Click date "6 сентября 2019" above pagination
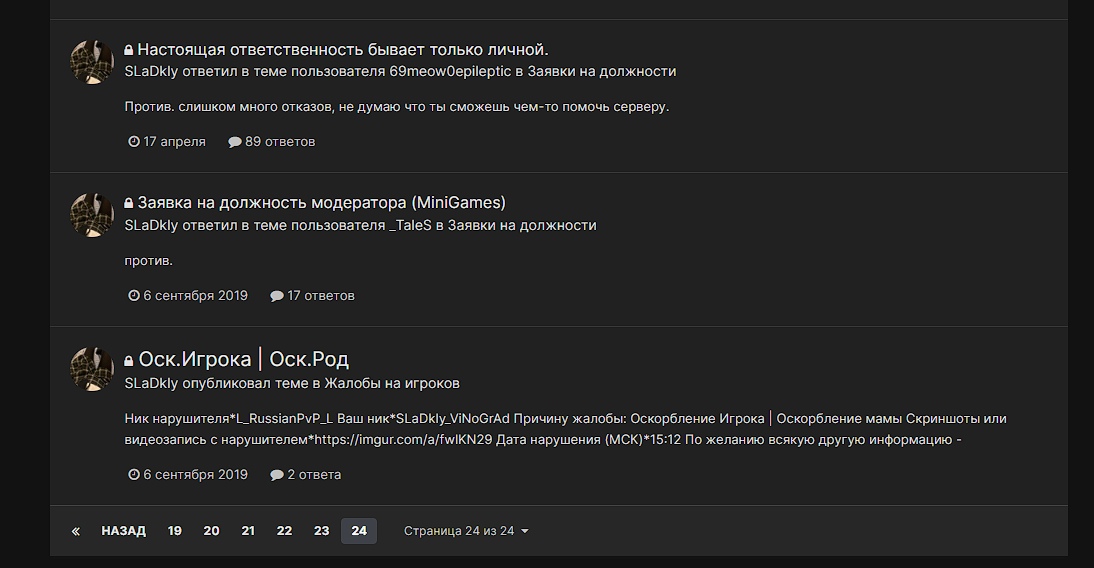The width and height of the screenshot is (1094, 568). (x=195, y=474)
